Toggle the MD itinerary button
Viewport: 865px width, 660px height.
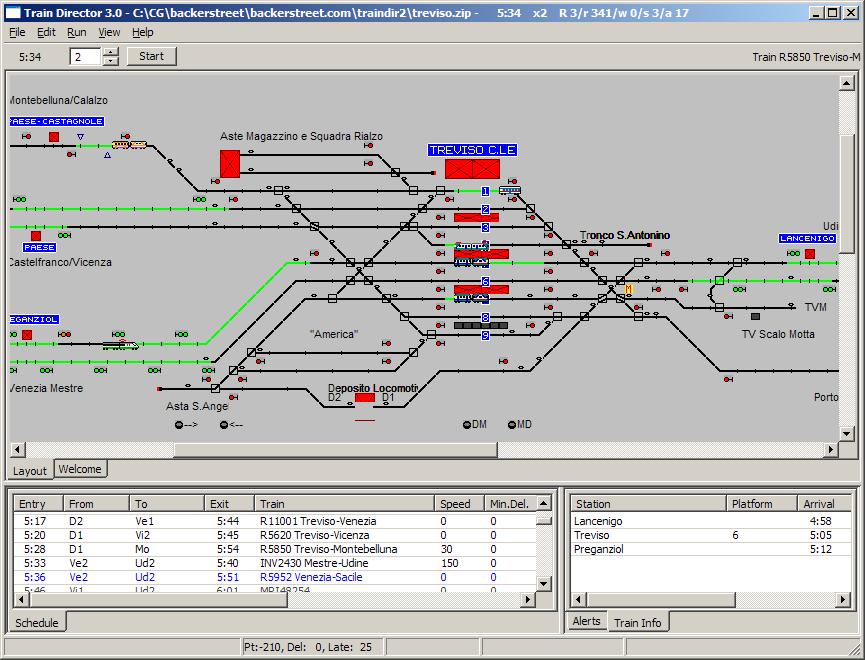512,425
